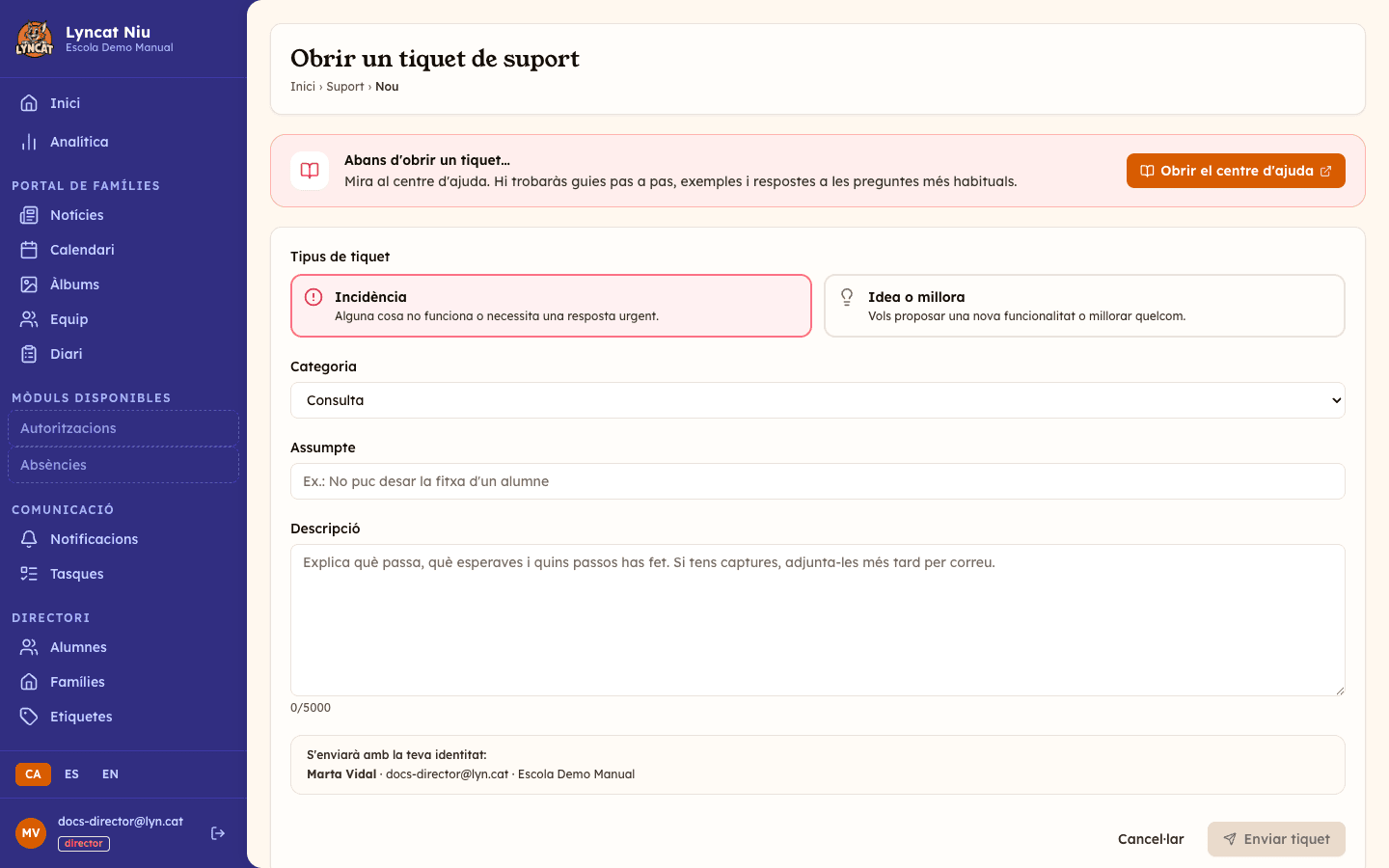Open Obrir el centre d'ajuda button
The image size is (1389, 868).
tap(1236, 171)
